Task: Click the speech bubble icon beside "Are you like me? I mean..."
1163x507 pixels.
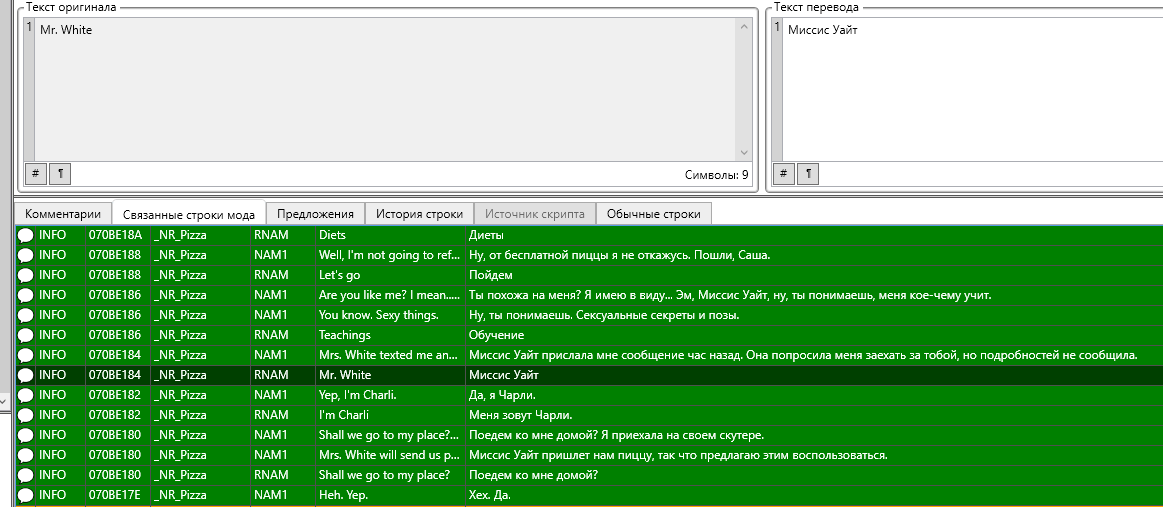Action: pyautogui.click(x=25, y=295)
